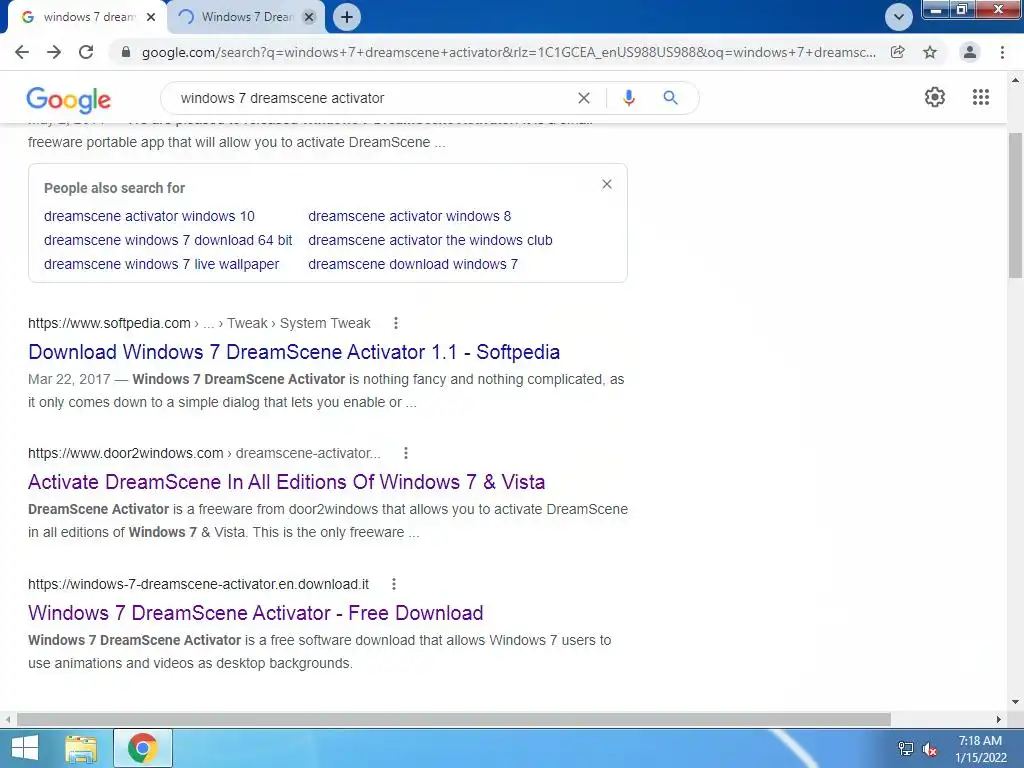Open the Google apps grid
Screen dimensions: 1024x768
981,97
